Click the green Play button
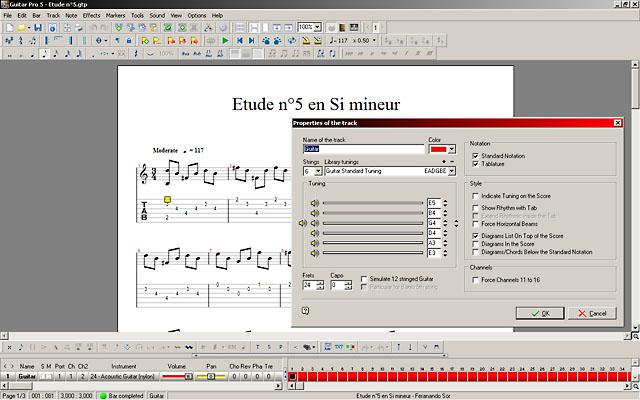Image resolution: width=640 pixels, height=400 pixels. pos(225,40)
